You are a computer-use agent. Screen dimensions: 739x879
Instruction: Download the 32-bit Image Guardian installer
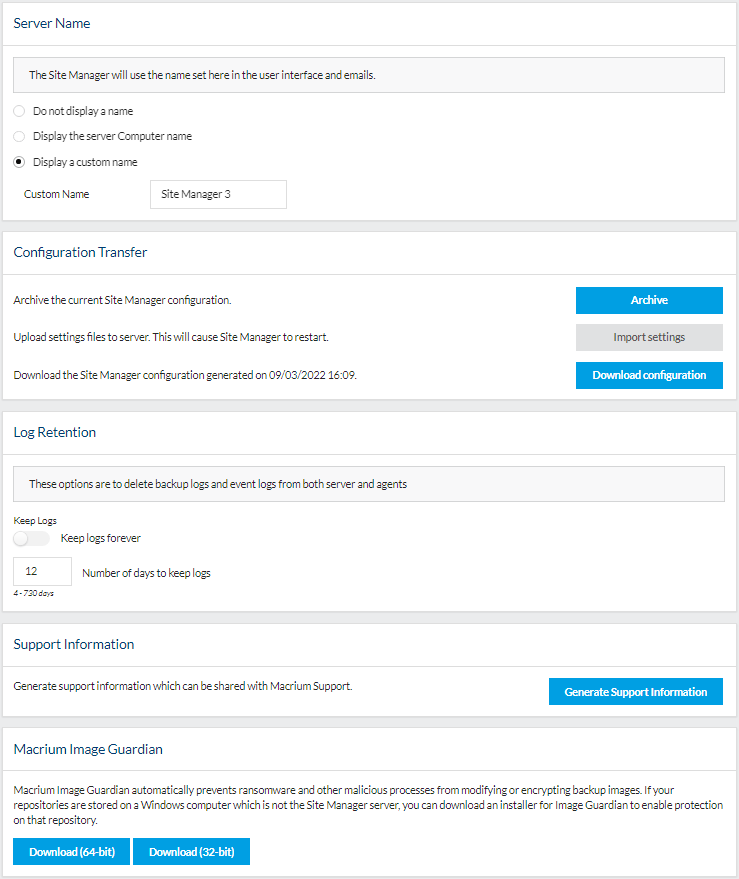pyautogui.click(x=191, y=852)
